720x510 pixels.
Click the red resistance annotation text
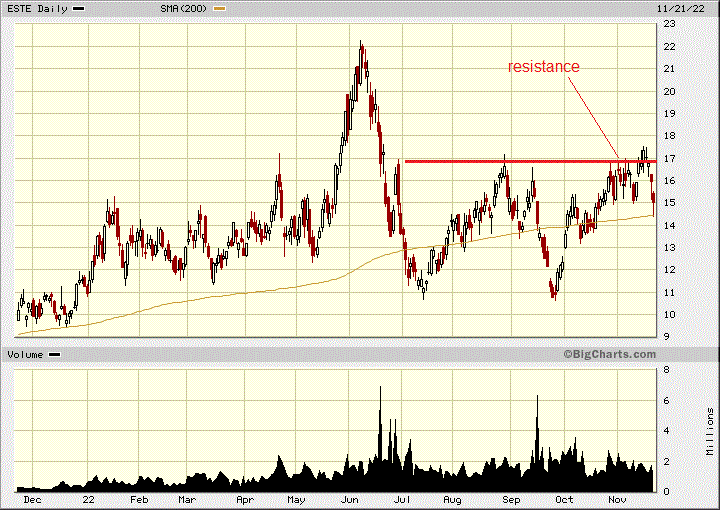[x=544, y=67]
